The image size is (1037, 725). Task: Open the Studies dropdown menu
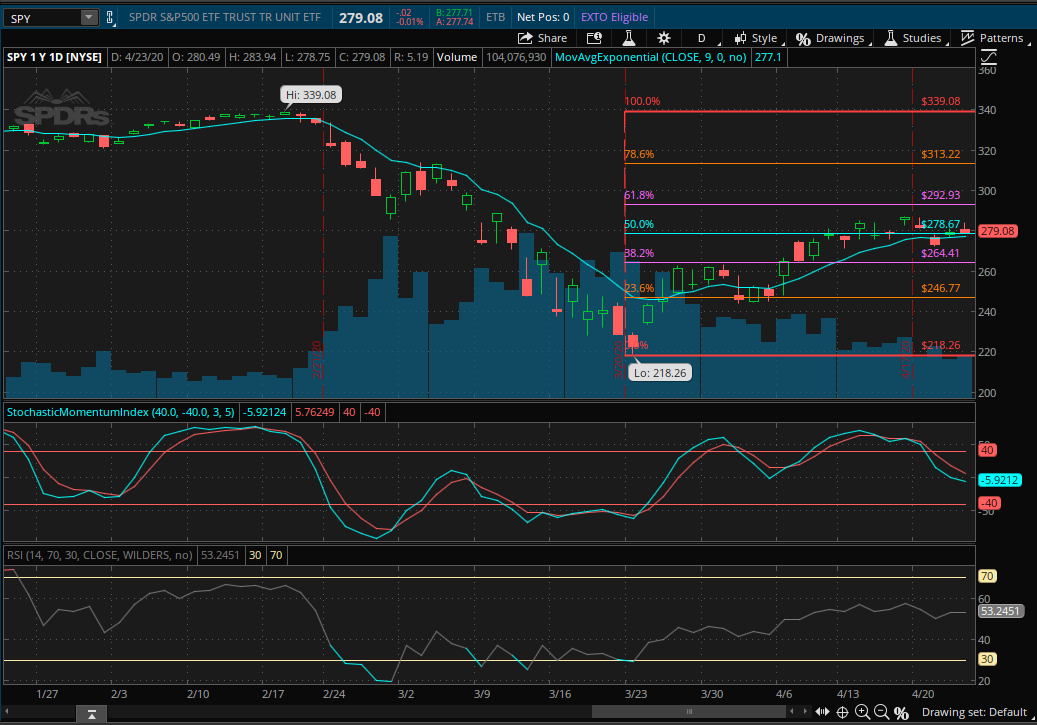(x=915, y=38)
